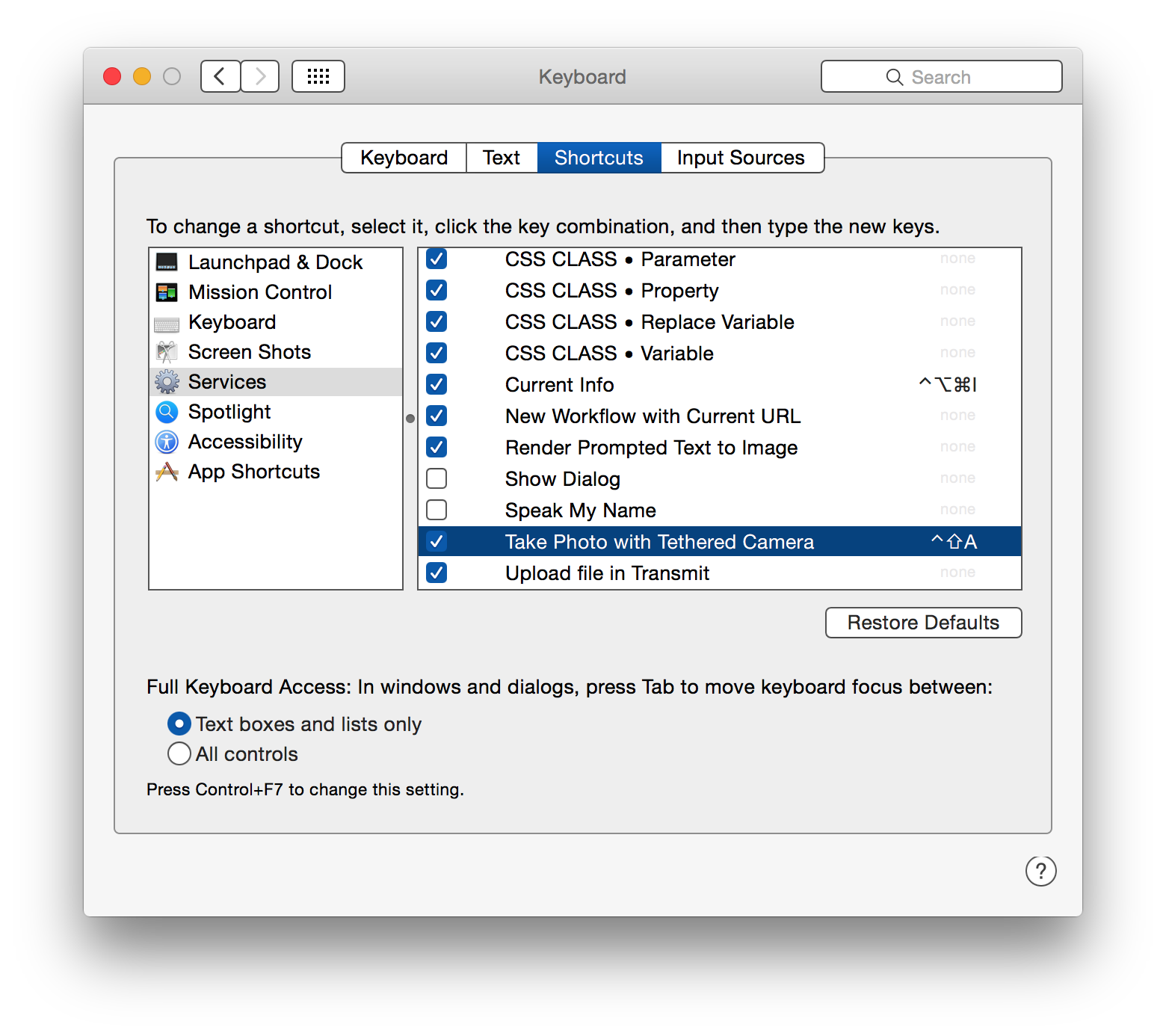Open the Input Sources tab
Viewport: 1166px width, 1036px height.
[741, 158]
